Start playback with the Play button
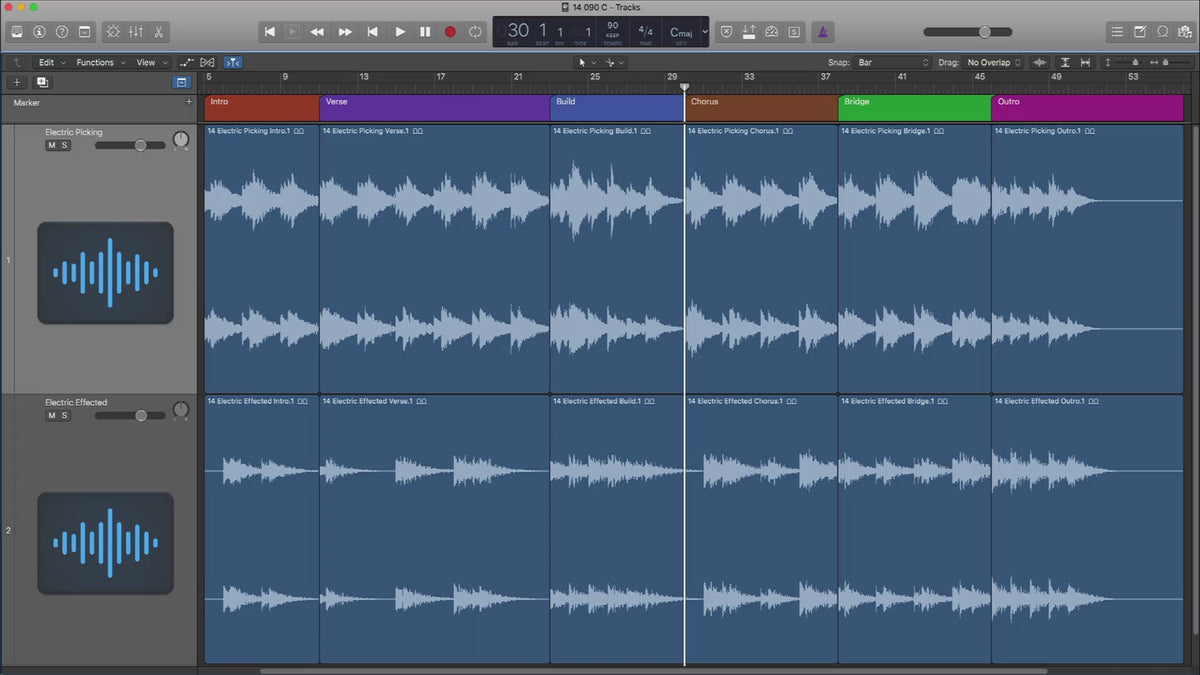 click(400, 32)
